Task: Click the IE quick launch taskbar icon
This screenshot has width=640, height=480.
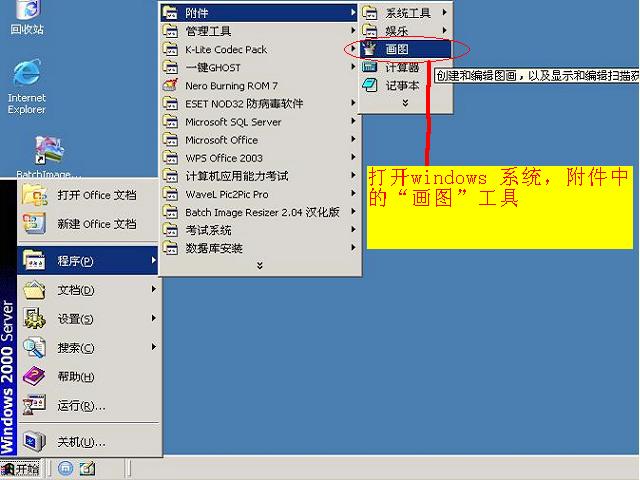Action: click(x=65, y=468)
